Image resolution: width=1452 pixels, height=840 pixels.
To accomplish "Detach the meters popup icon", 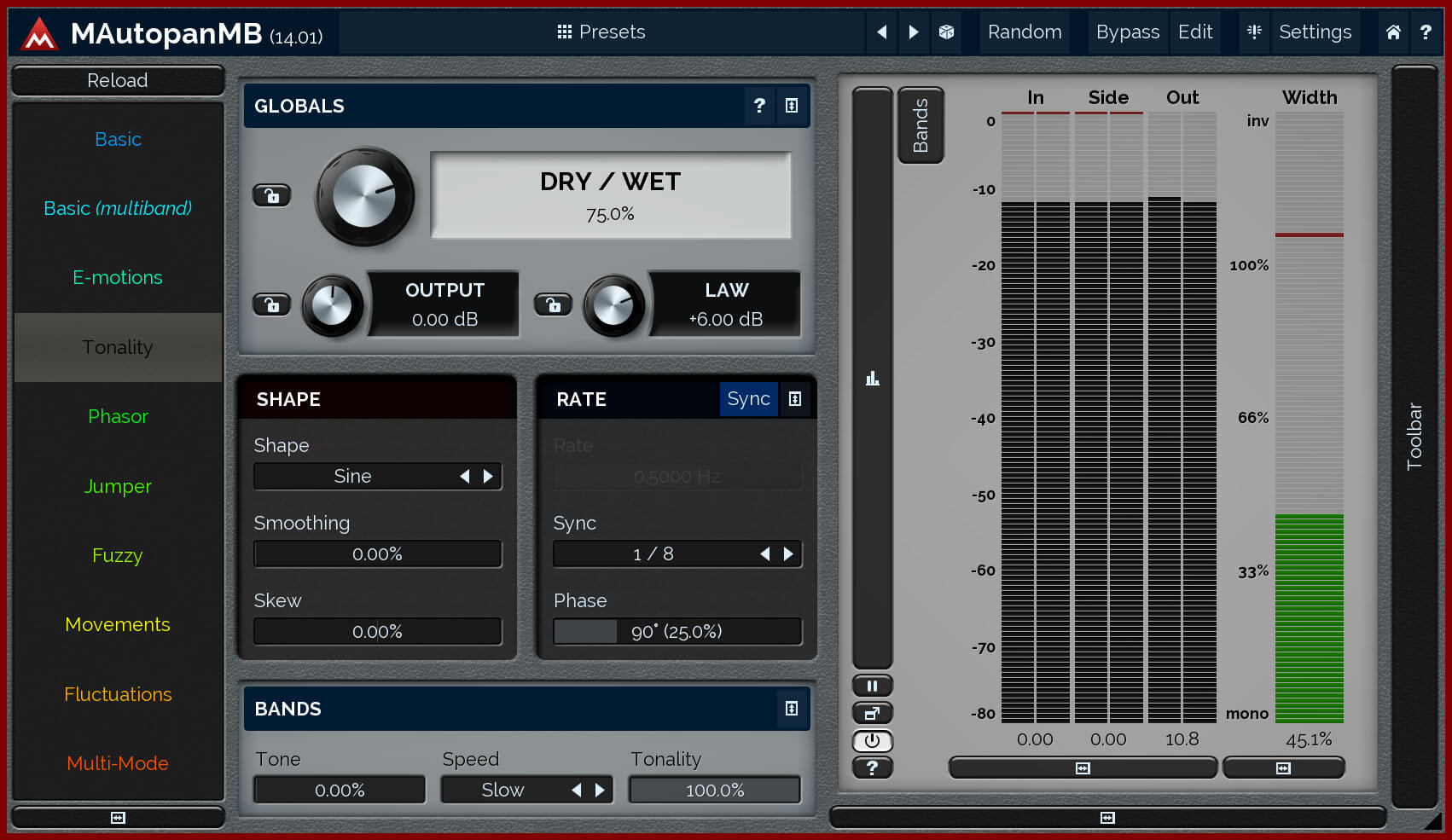I will click(872, 714).
